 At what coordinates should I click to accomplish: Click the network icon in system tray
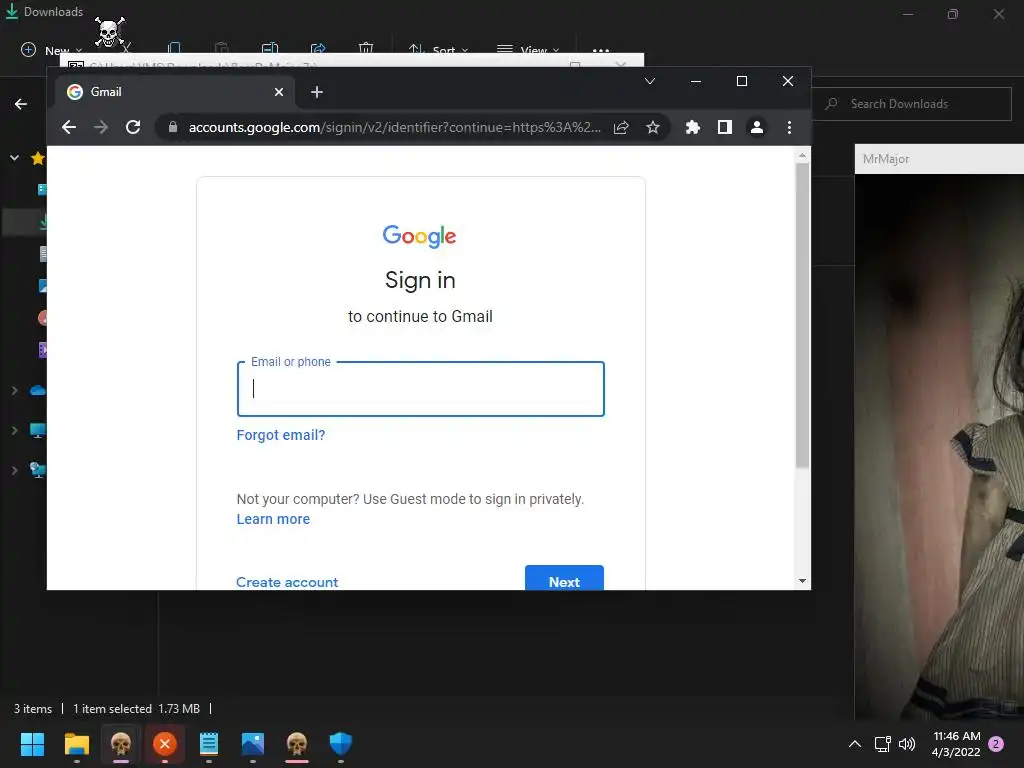coord(883,744)
